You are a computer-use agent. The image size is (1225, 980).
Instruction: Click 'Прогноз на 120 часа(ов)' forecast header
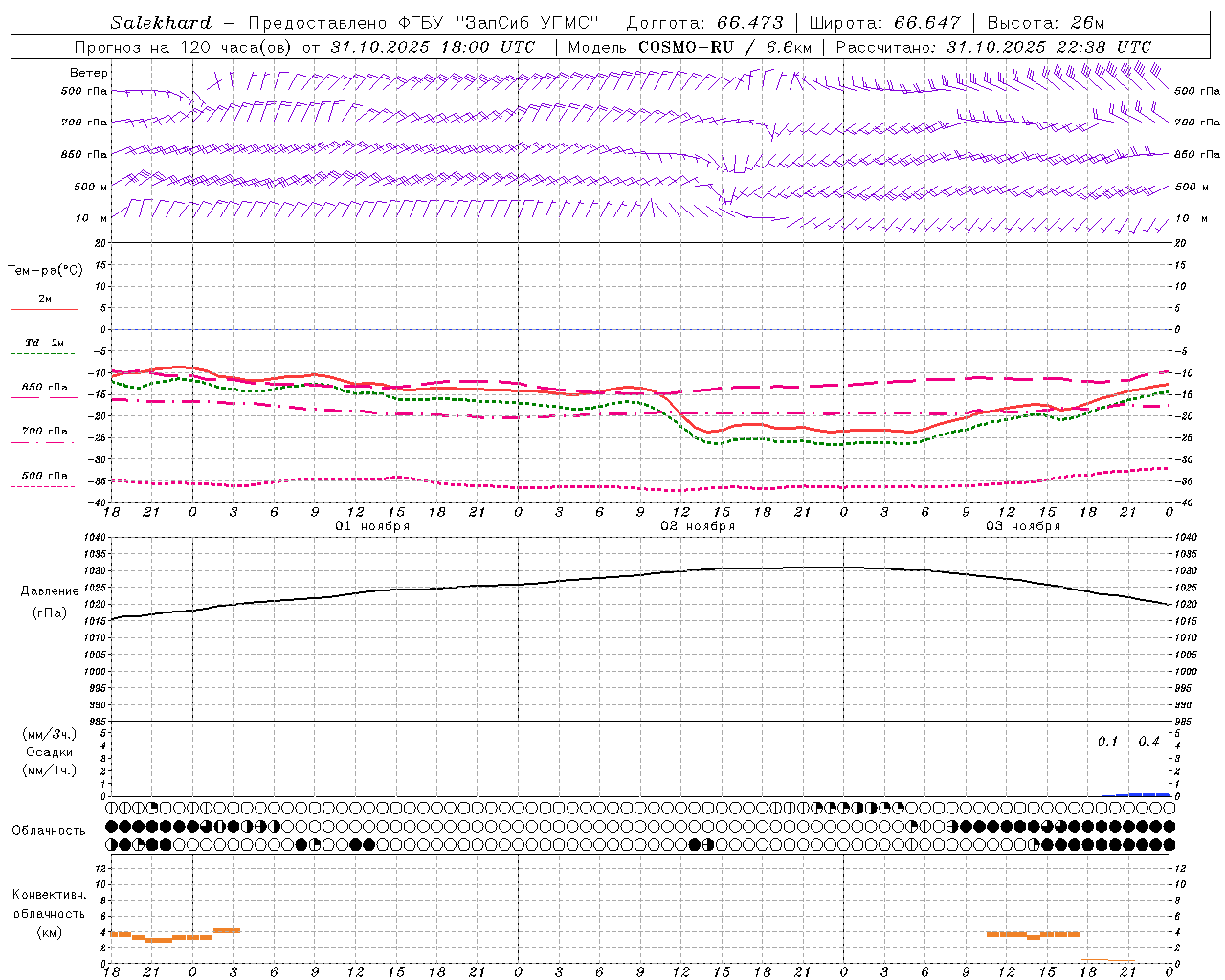click(x=184, y=47)
